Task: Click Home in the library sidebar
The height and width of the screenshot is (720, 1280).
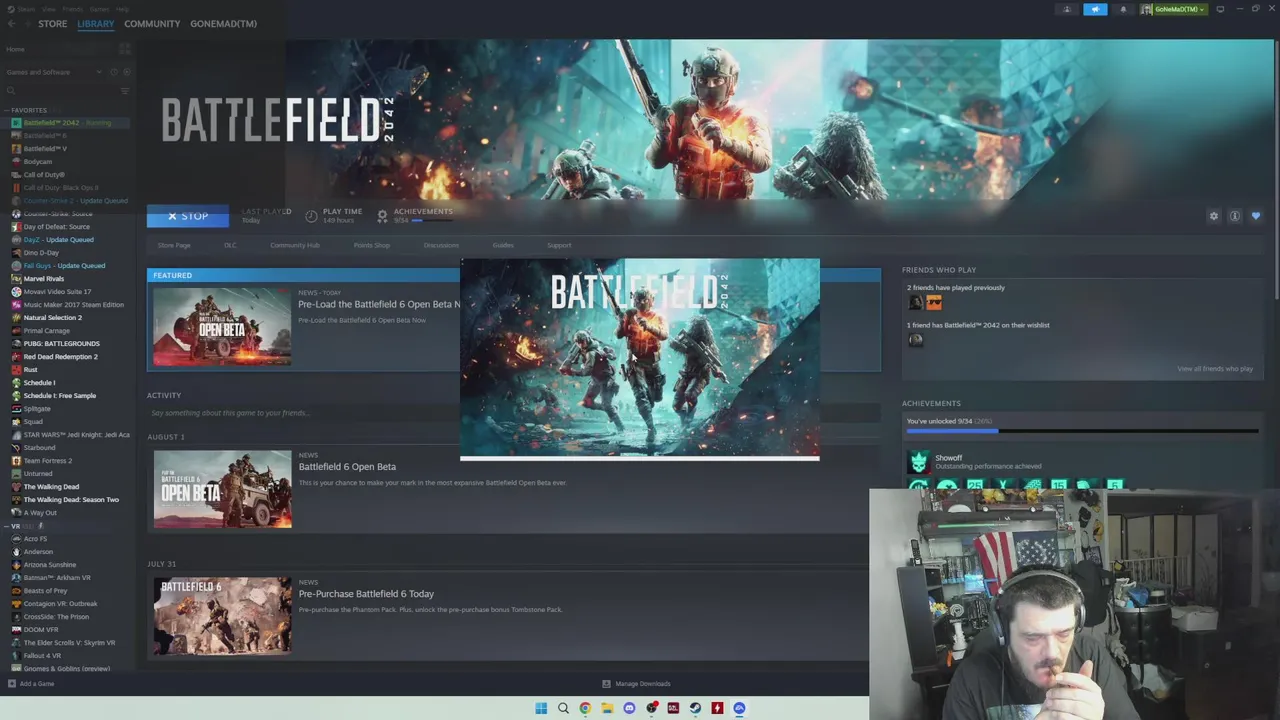Action: click(15, 49)
